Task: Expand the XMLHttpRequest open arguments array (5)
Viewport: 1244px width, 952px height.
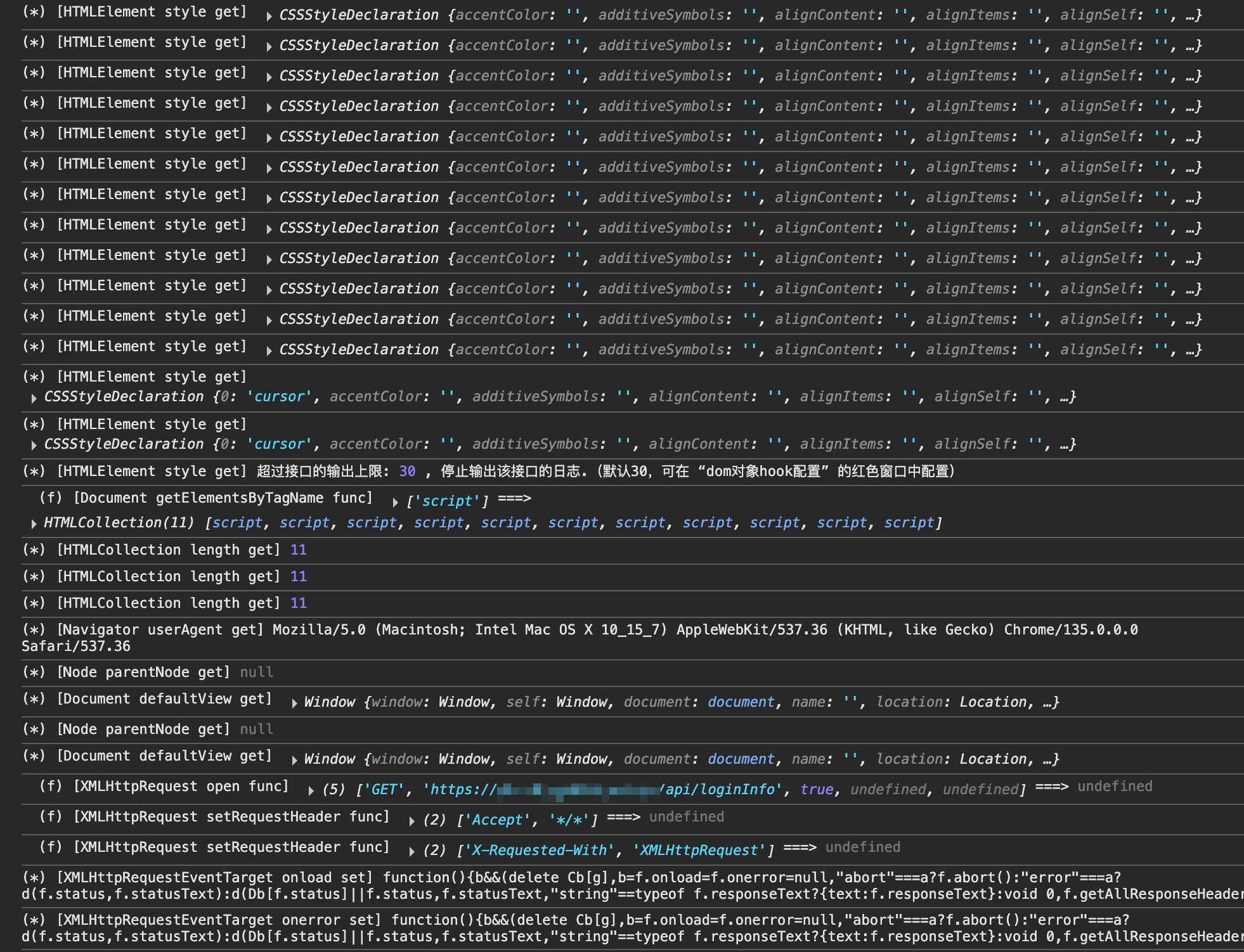Action: coord(311,790)
